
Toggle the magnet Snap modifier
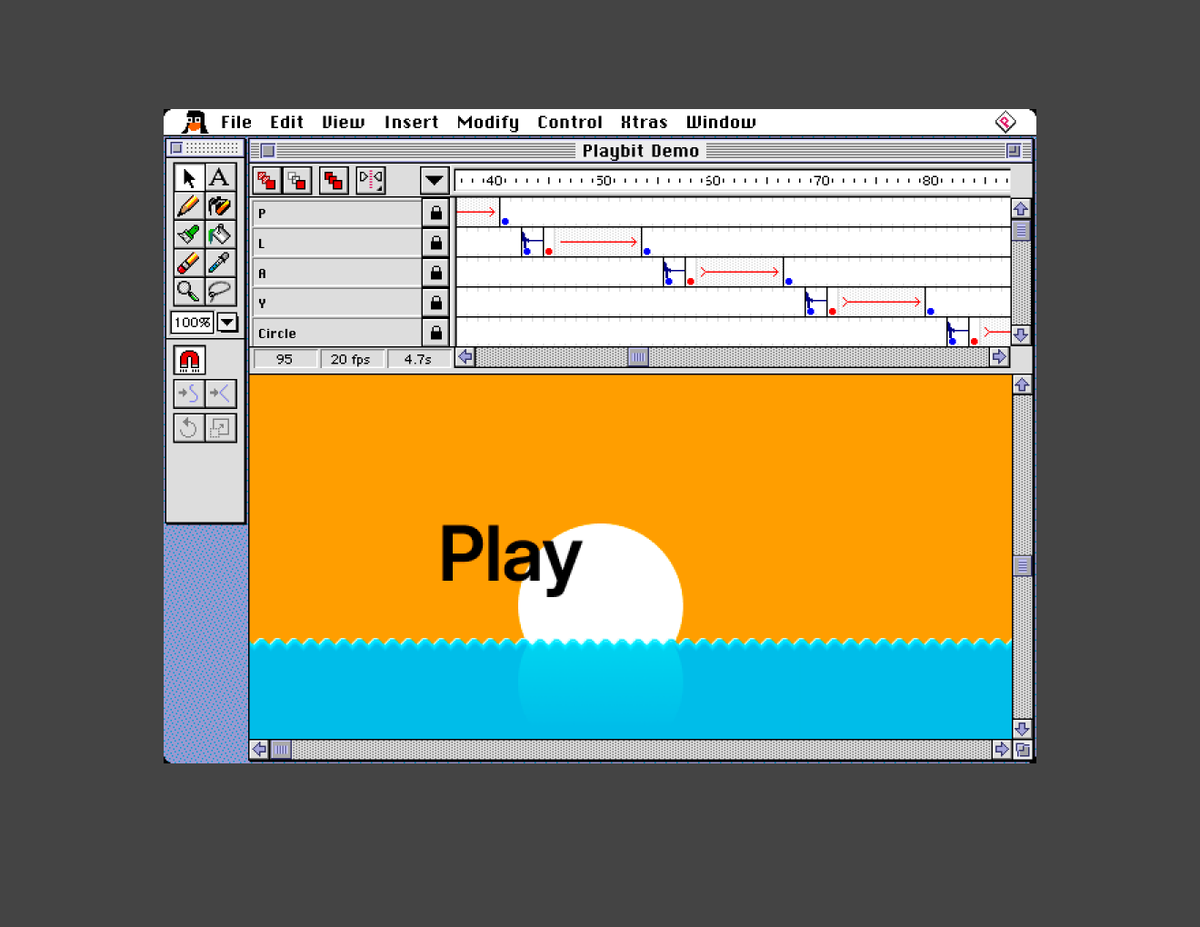coord(189,360)
